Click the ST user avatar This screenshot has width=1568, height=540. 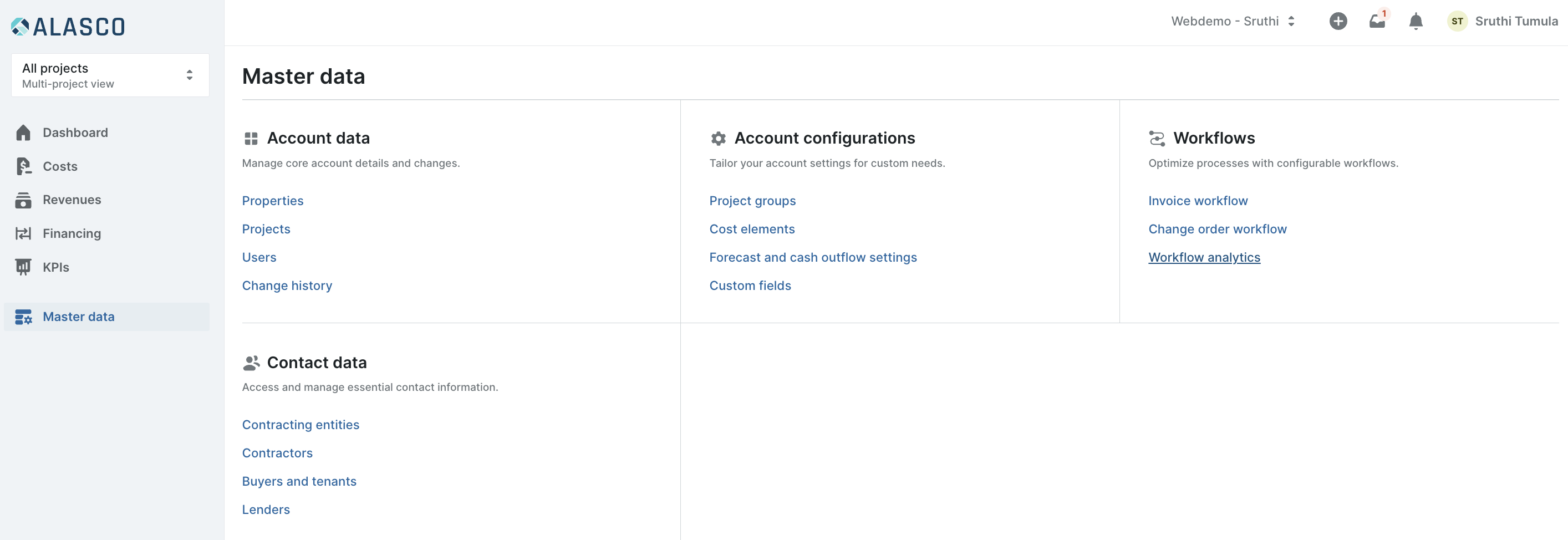(x=1457, y=21)
